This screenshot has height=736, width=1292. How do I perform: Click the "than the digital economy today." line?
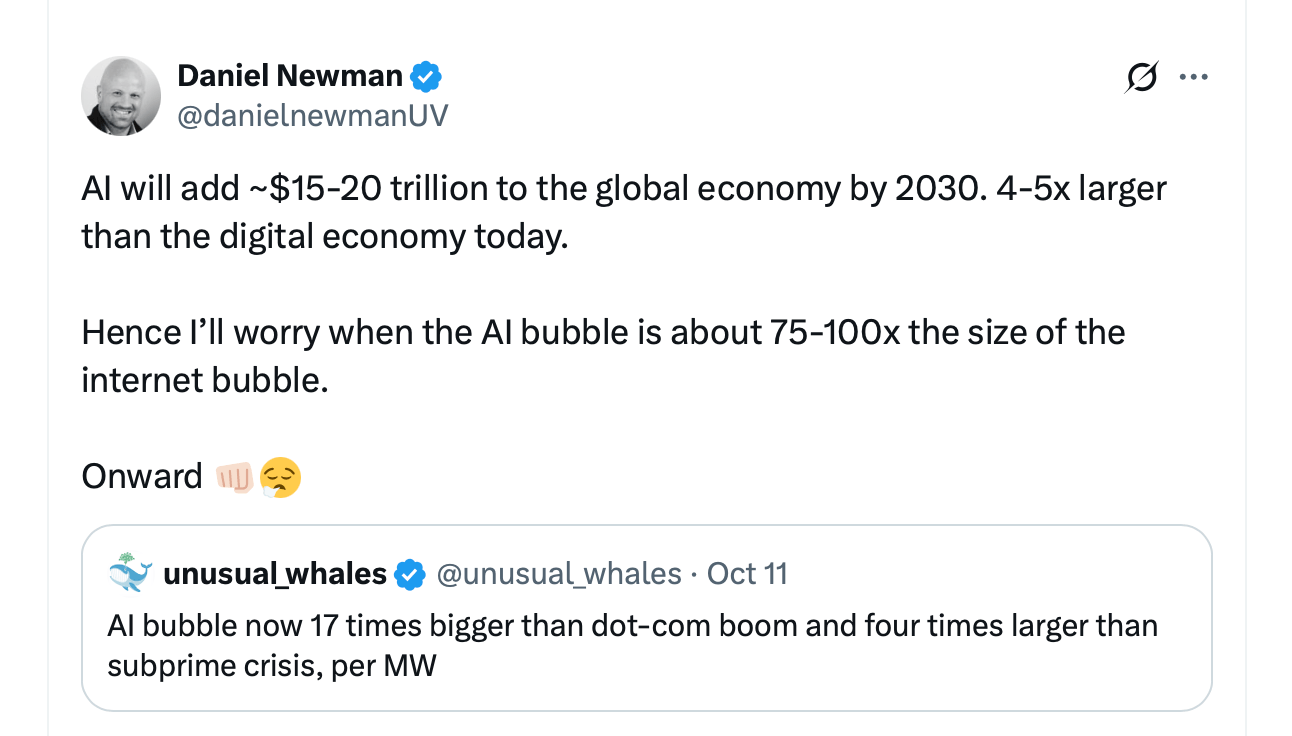coord(324,236)
